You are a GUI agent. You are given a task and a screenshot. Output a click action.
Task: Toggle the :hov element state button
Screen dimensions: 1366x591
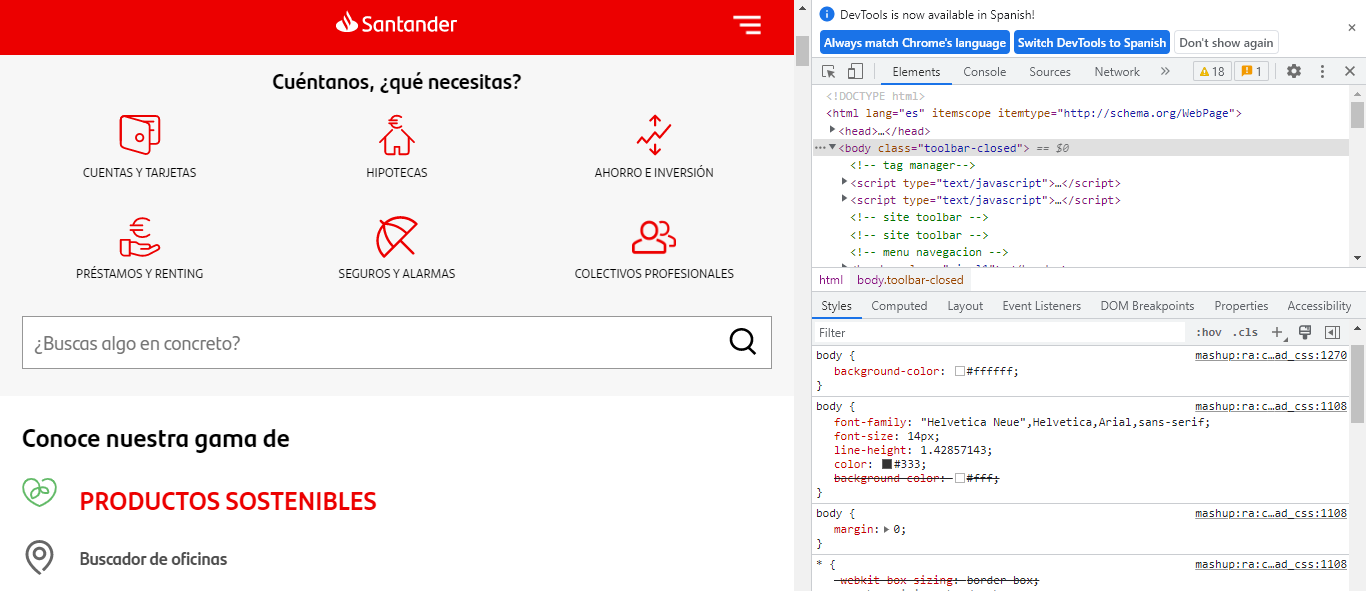click(1209, 332)
